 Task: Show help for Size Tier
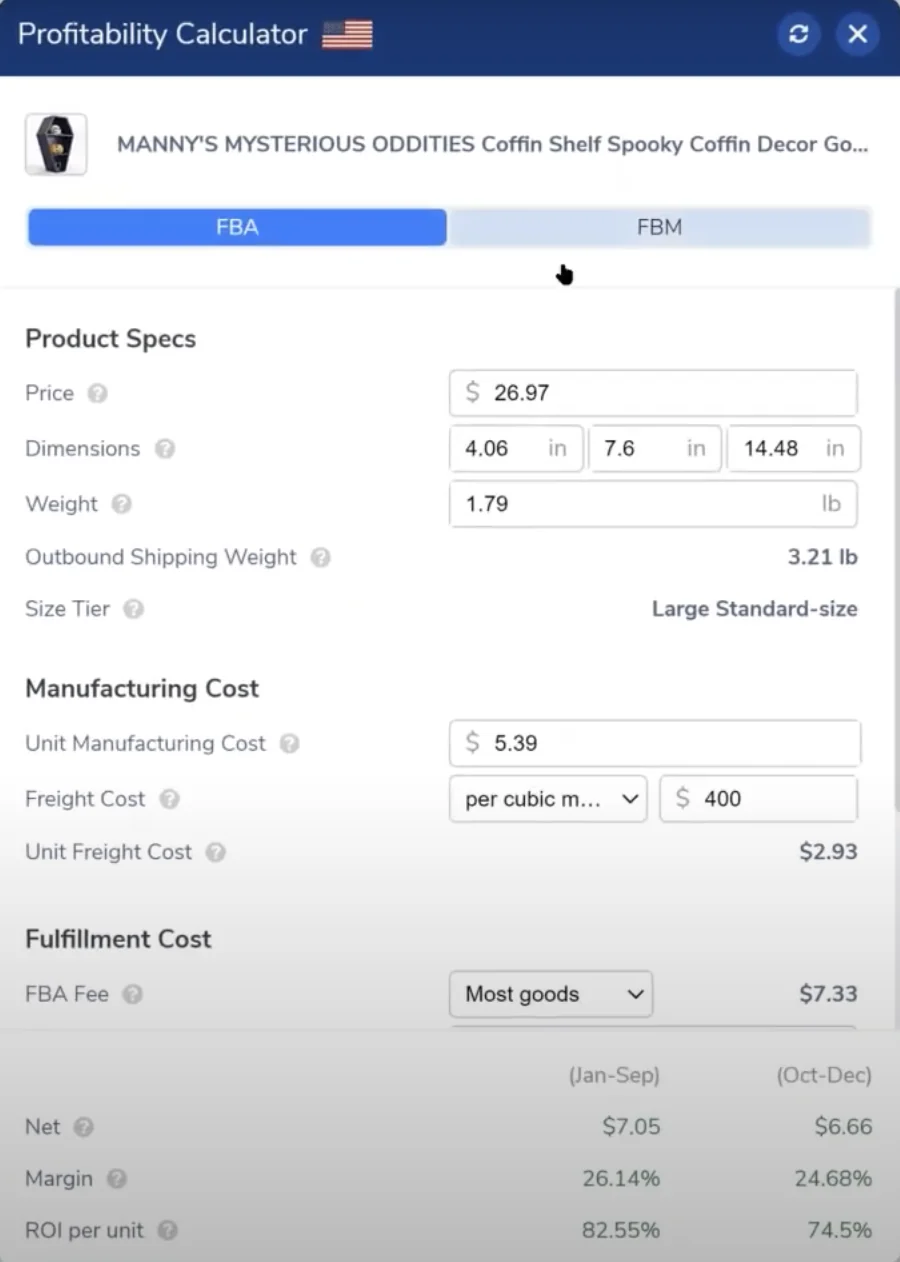[133, 608]
